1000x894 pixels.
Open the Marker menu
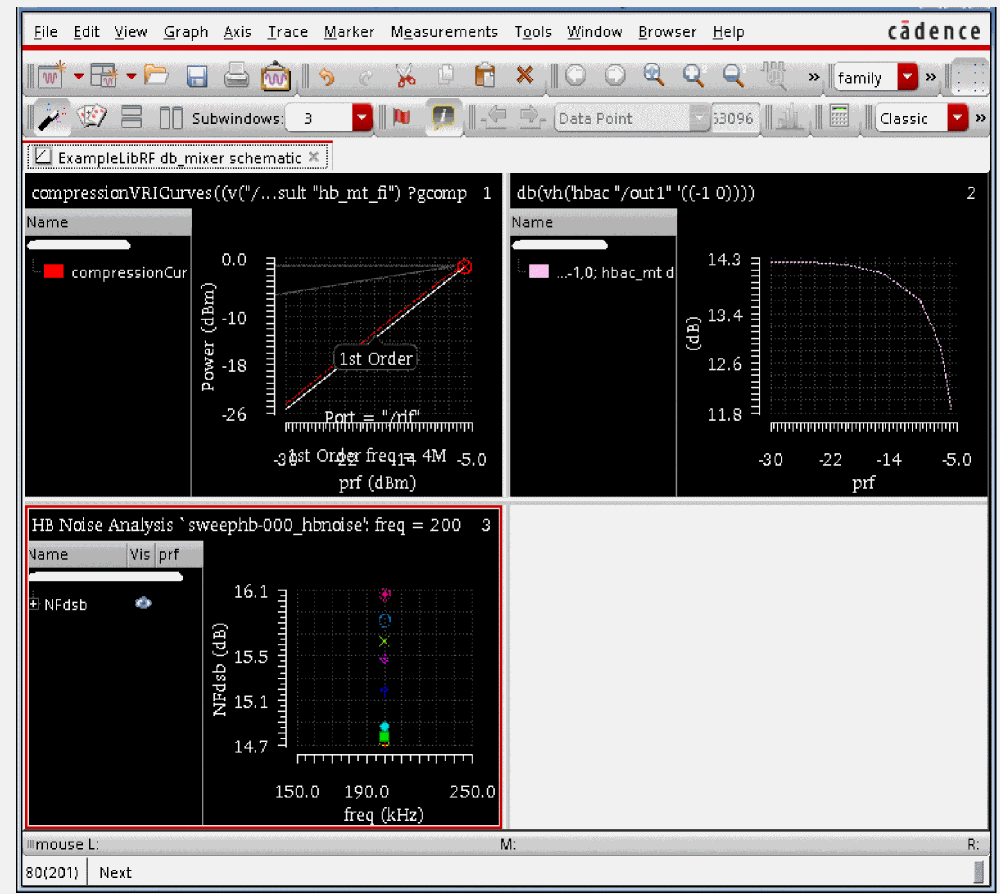click(348, 32)
